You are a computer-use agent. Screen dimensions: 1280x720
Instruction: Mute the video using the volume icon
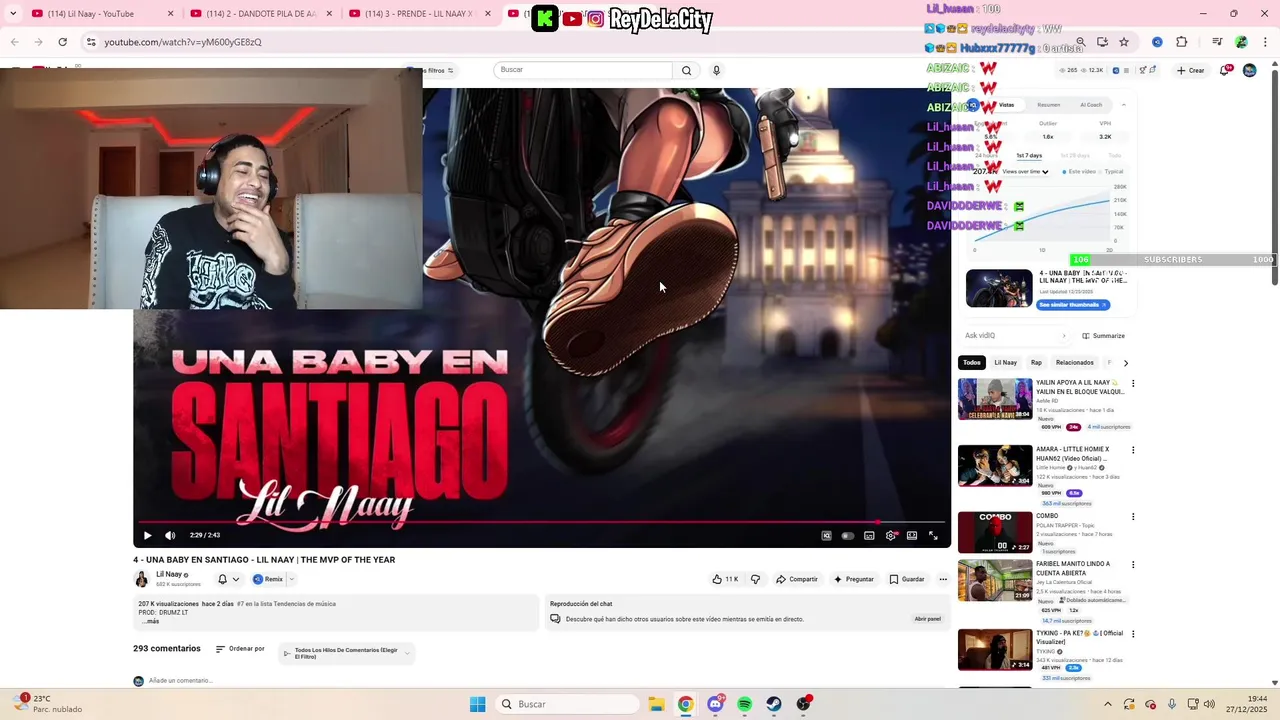[170, 535]
